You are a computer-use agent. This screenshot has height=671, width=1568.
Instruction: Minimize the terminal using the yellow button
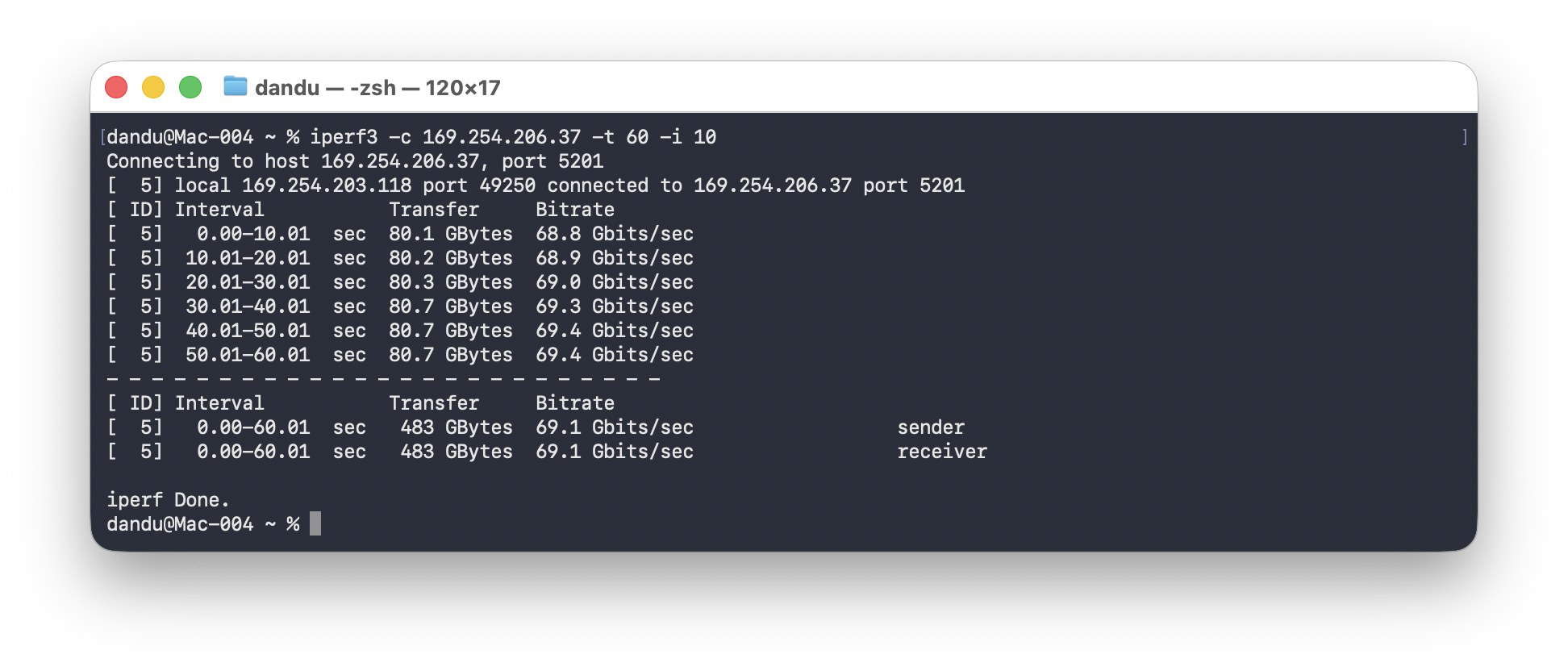coord(153,87)
